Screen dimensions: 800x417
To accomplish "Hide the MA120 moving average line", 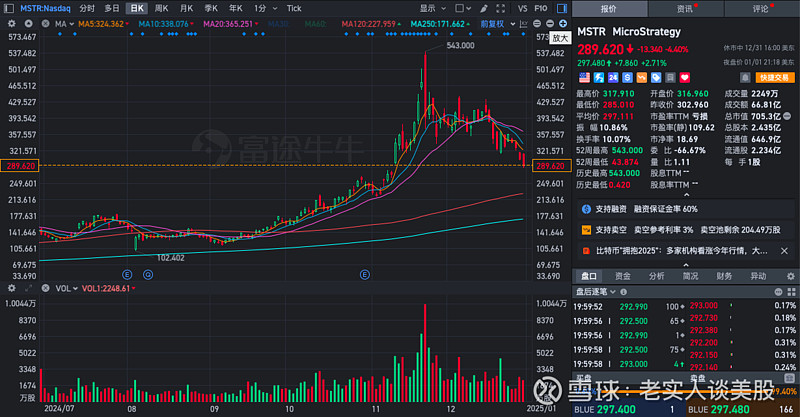I will pos(371,24).
